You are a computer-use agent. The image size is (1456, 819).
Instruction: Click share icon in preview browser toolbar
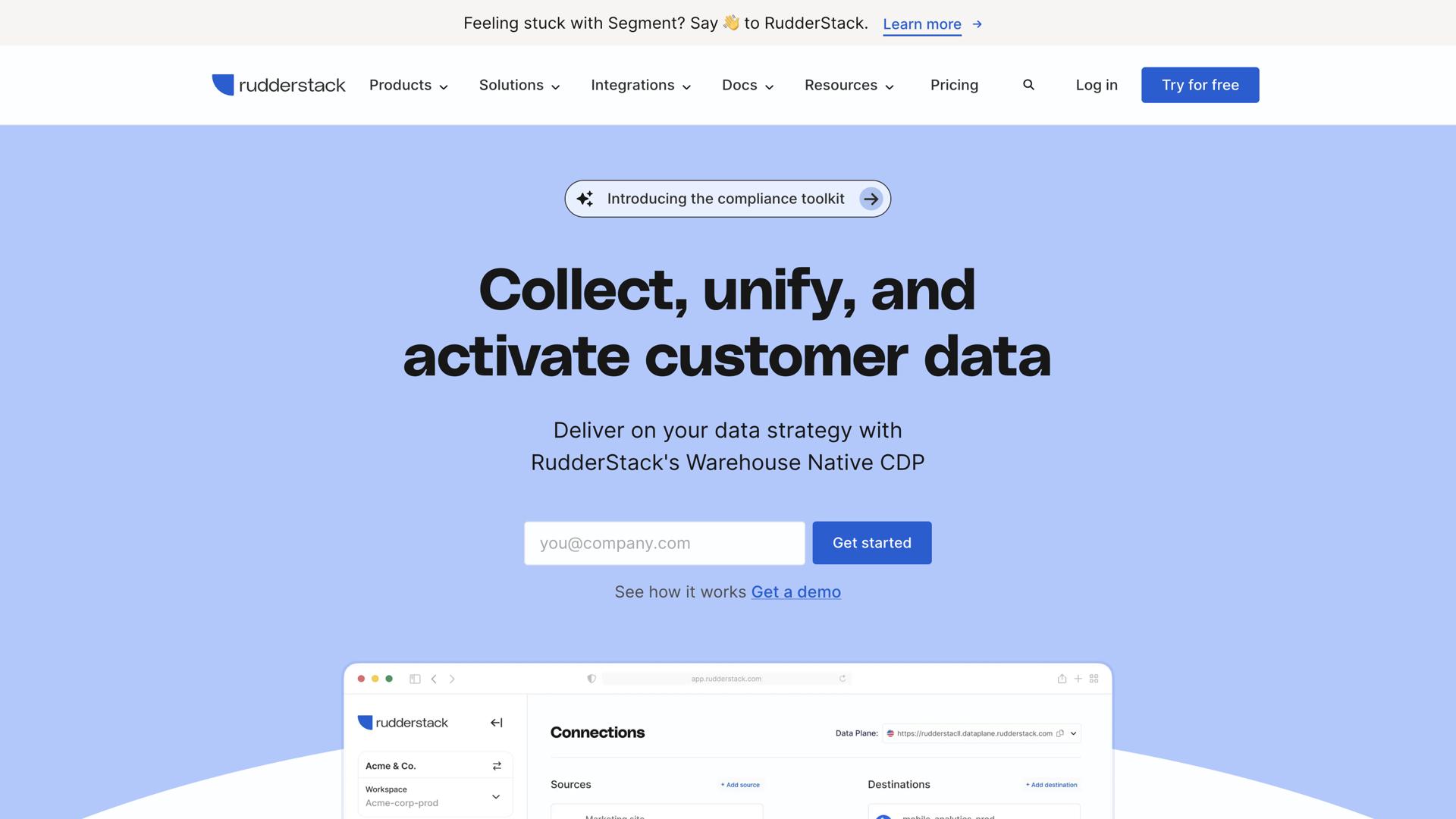[x=1062, y=679]
